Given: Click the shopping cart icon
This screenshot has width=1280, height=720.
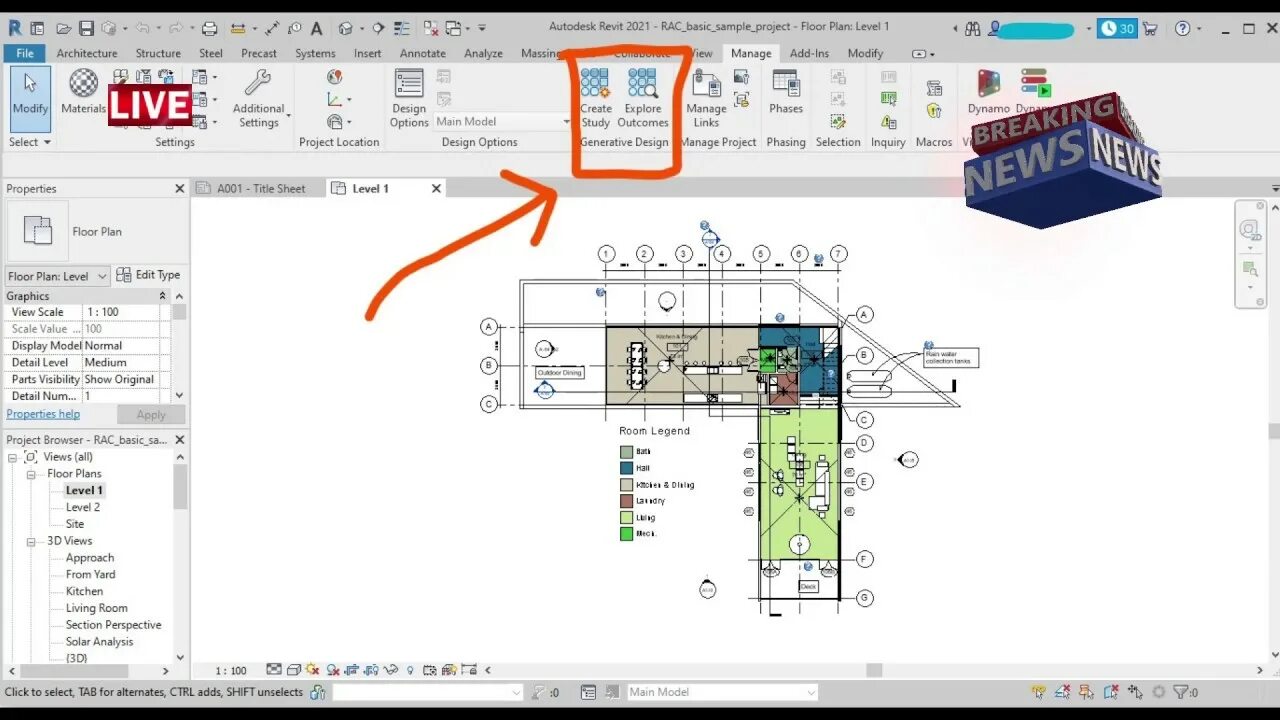Looking at the screenshot, I should pos(1150,28).
